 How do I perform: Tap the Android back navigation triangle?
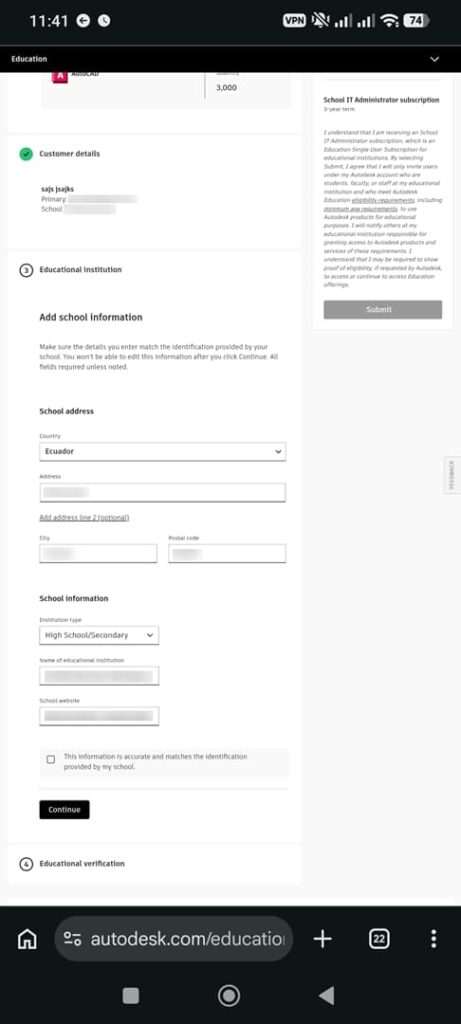(x=326, y=995)
